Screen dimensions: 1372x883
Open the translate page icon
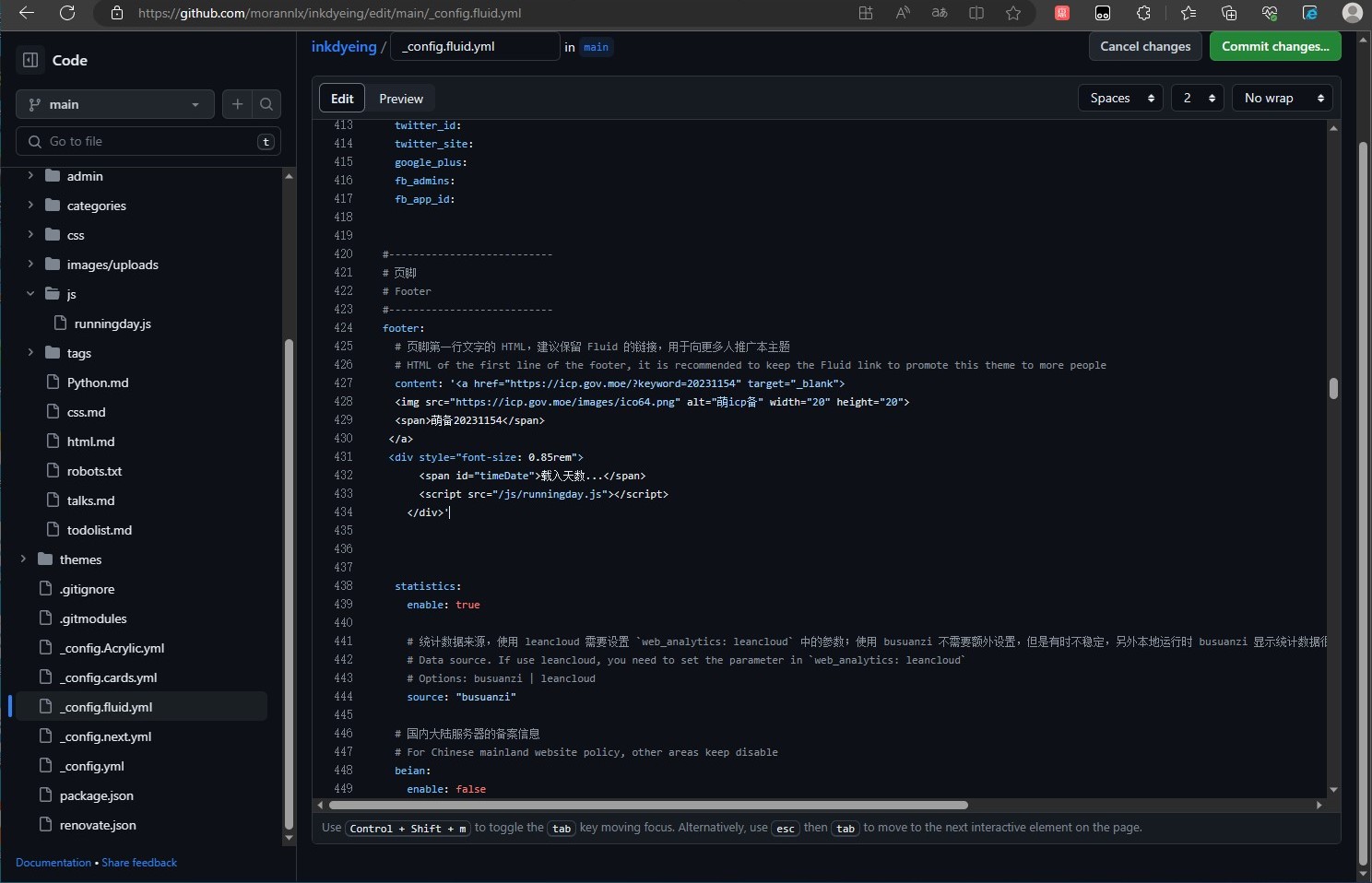click(940, 13)
